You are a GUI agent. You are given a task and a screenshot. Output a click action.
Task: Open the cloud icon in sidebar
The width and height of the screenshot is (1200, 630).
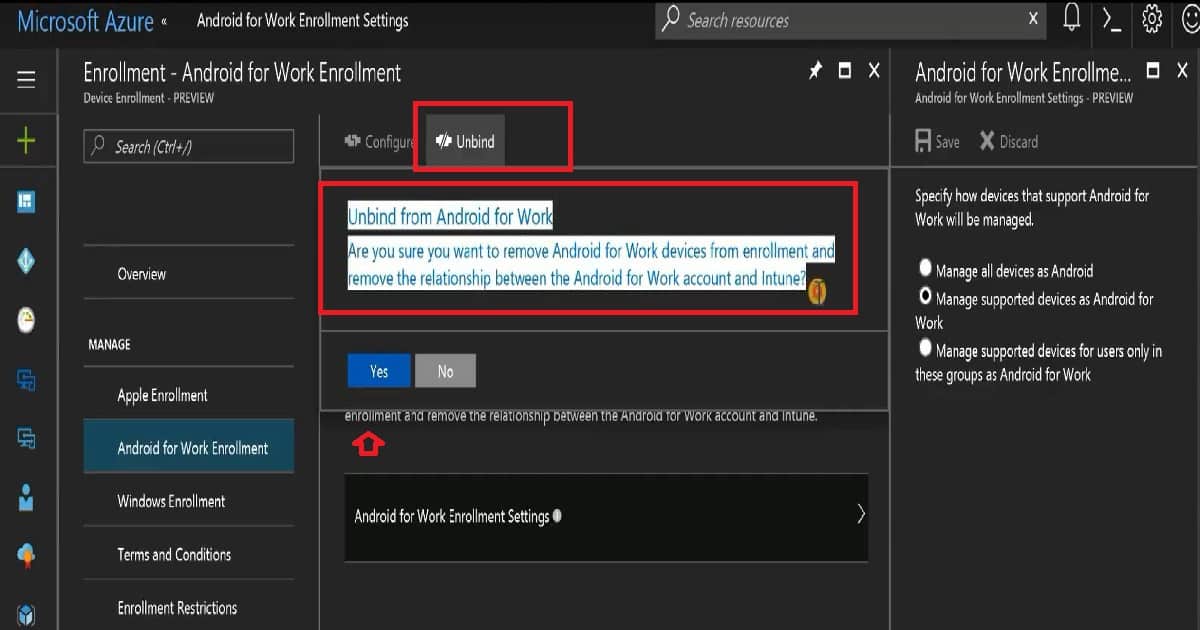(x=26, y=555)
